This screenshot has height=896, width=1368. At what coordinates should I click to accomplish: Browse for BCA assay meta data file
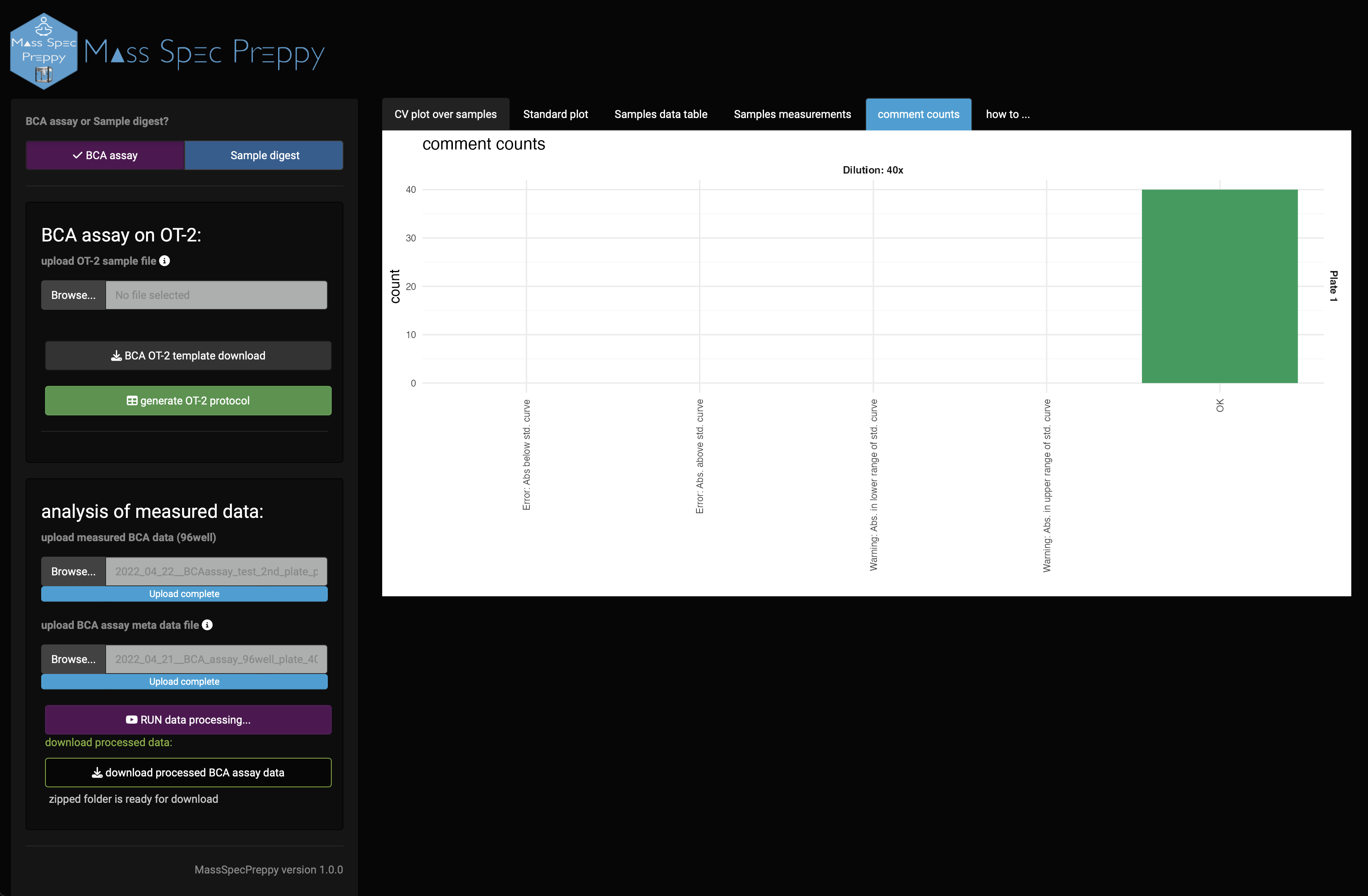pos(73,659)
